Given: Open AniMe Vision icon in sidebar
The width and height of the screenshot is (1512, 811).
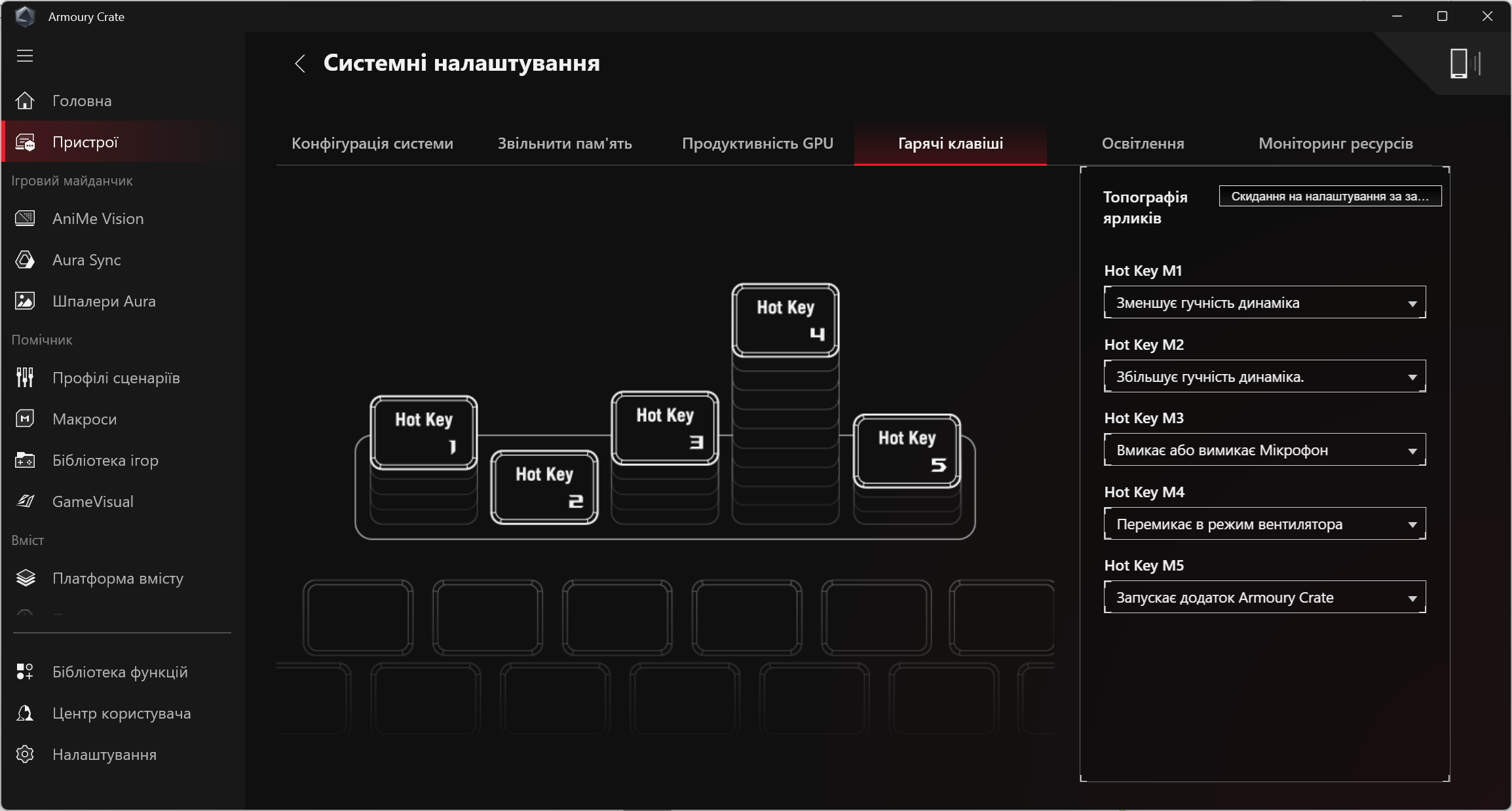Looking at the screenshot, I should pyautogui.click(x=25, y=219).
